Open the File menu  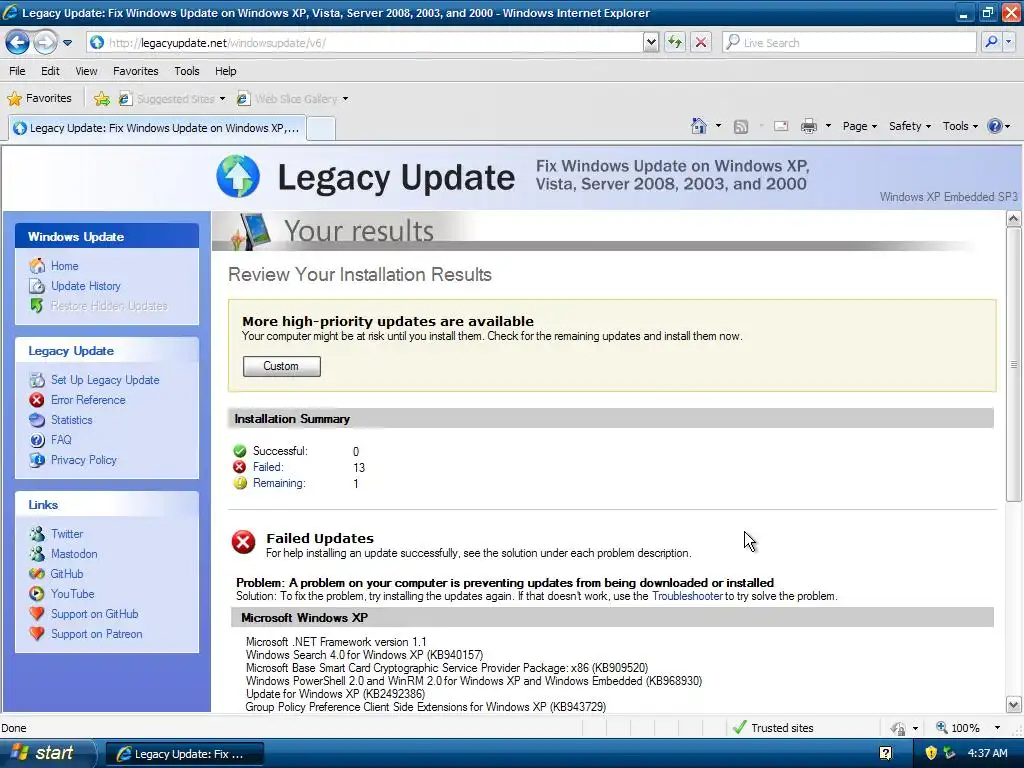(x=18, y=71)
